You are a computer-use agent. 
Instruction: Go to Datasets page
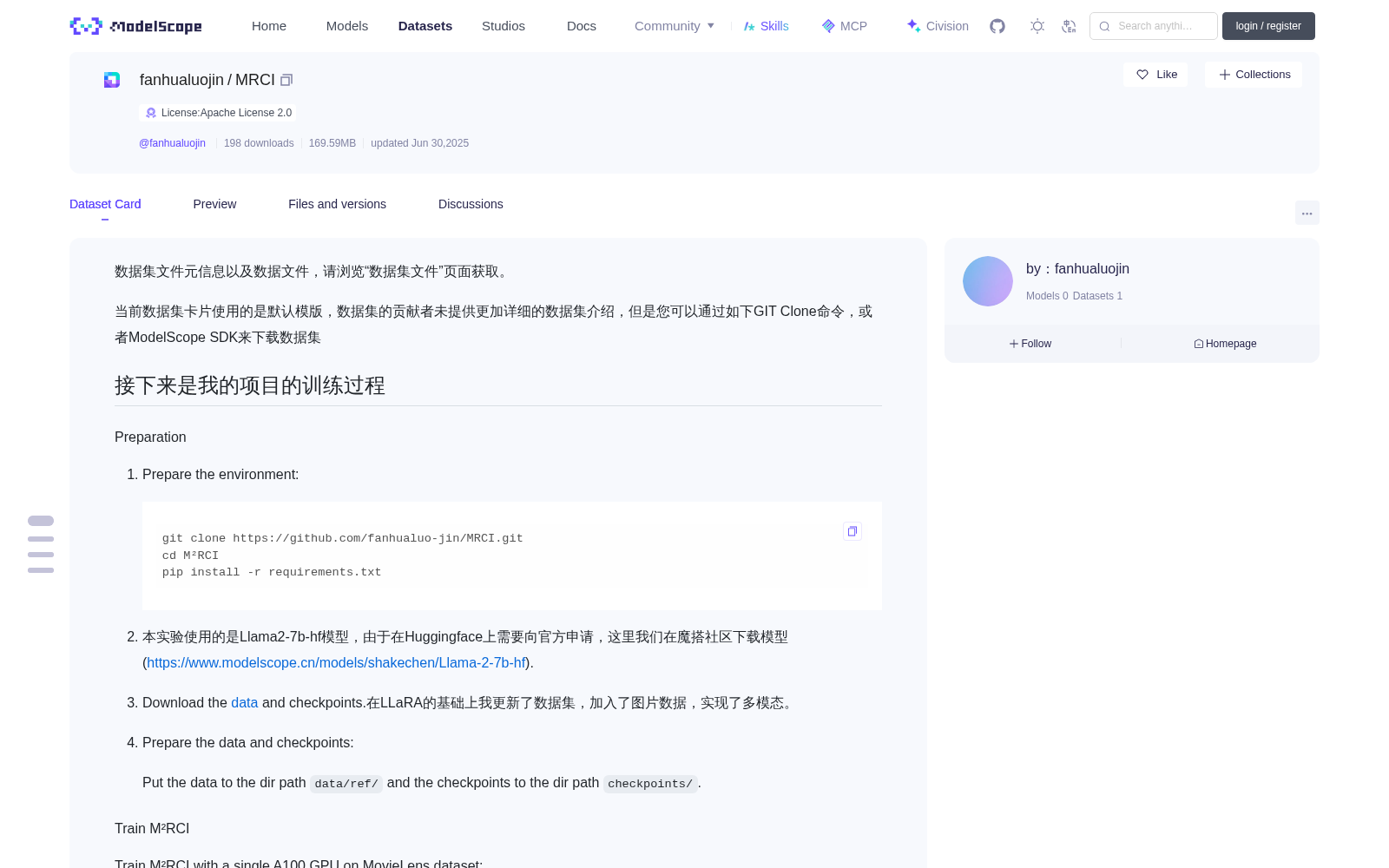(425, 26)
